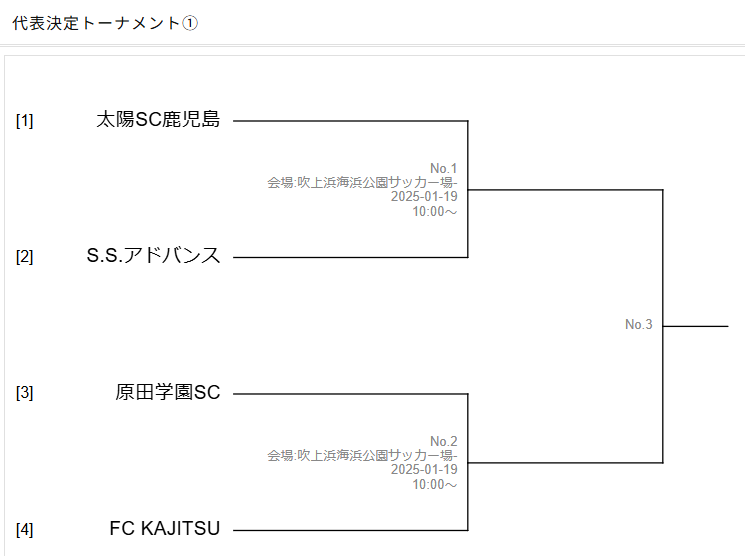Click 10:00～ start time of match No.2
The height and width of the screenshot is (556, 745).
434,484
